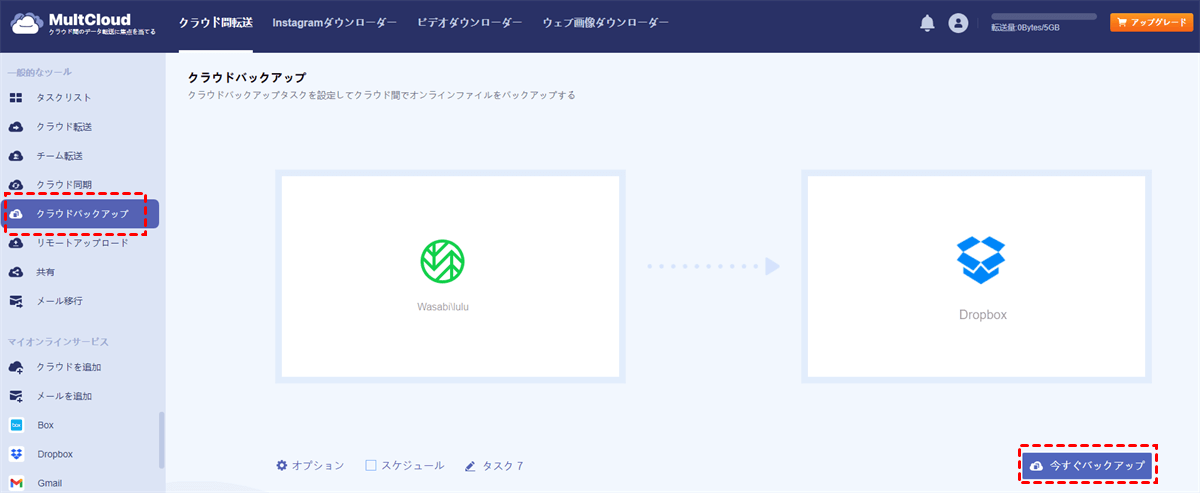Click the メールを追加 label
Image resolution: width=1200 pixels, height=493 pixels.
(x=65, y=396)
